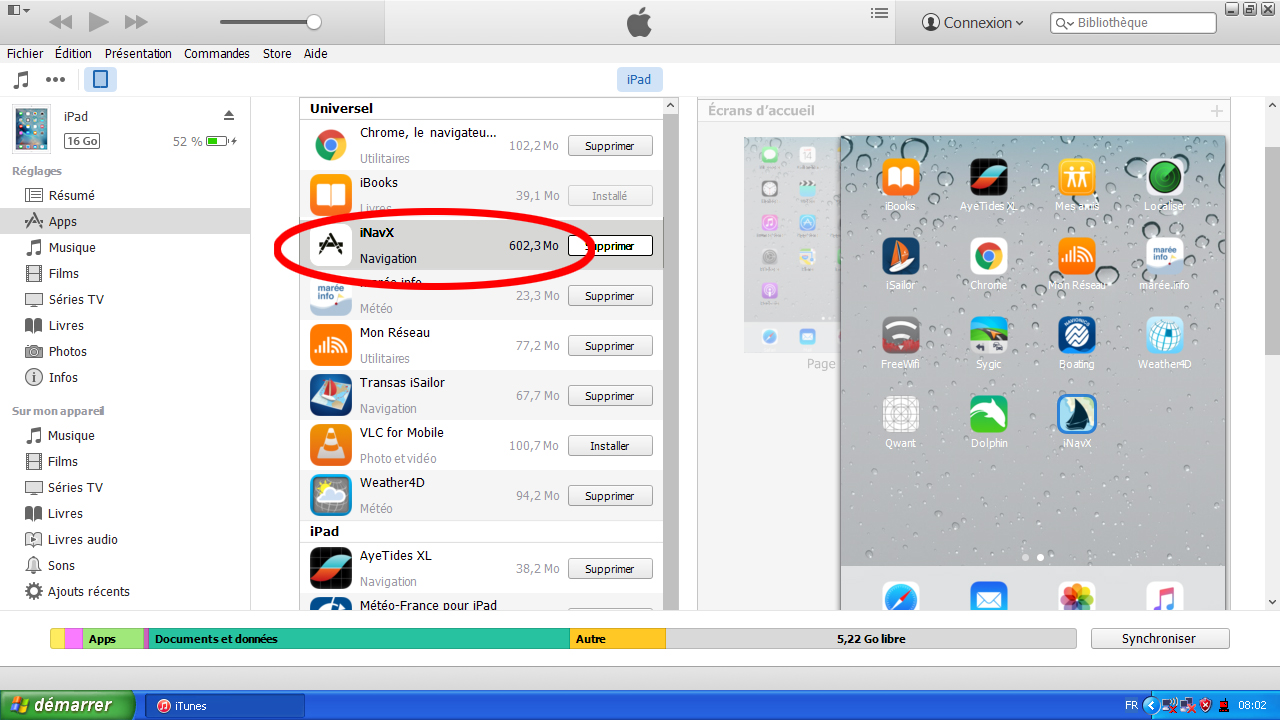The image size is (1280, 720).
Task: Open the Windows démarrer menu
Action: click(67, 705)
